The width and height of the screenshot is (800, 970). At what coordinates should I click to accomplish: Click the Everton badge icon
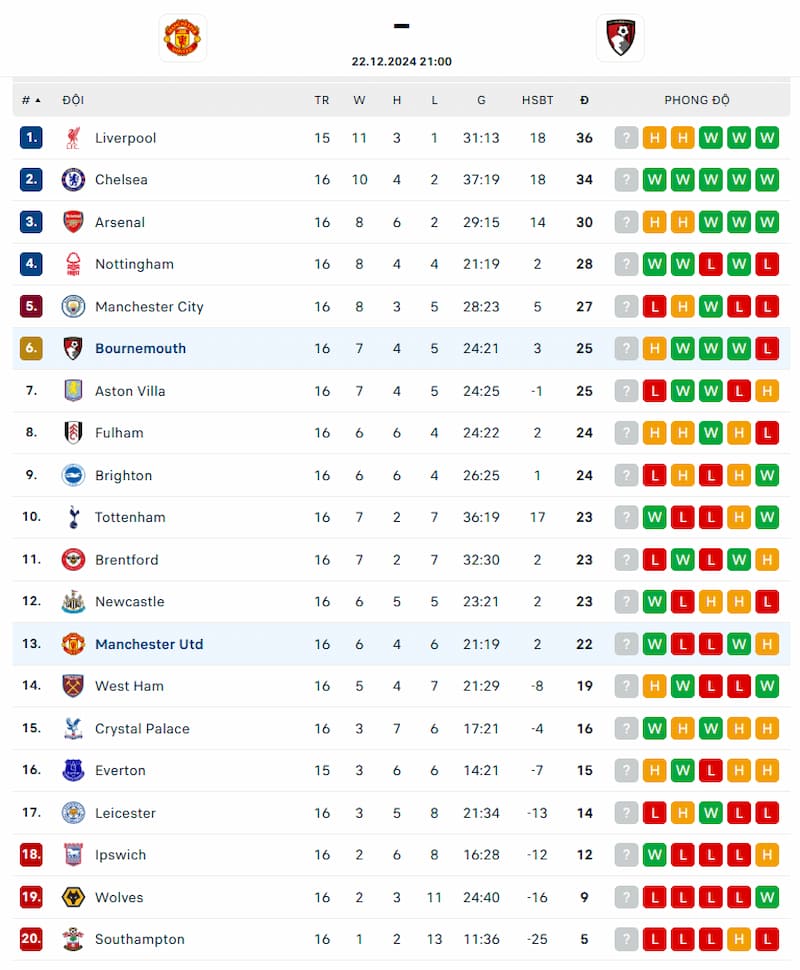[73, 770]
